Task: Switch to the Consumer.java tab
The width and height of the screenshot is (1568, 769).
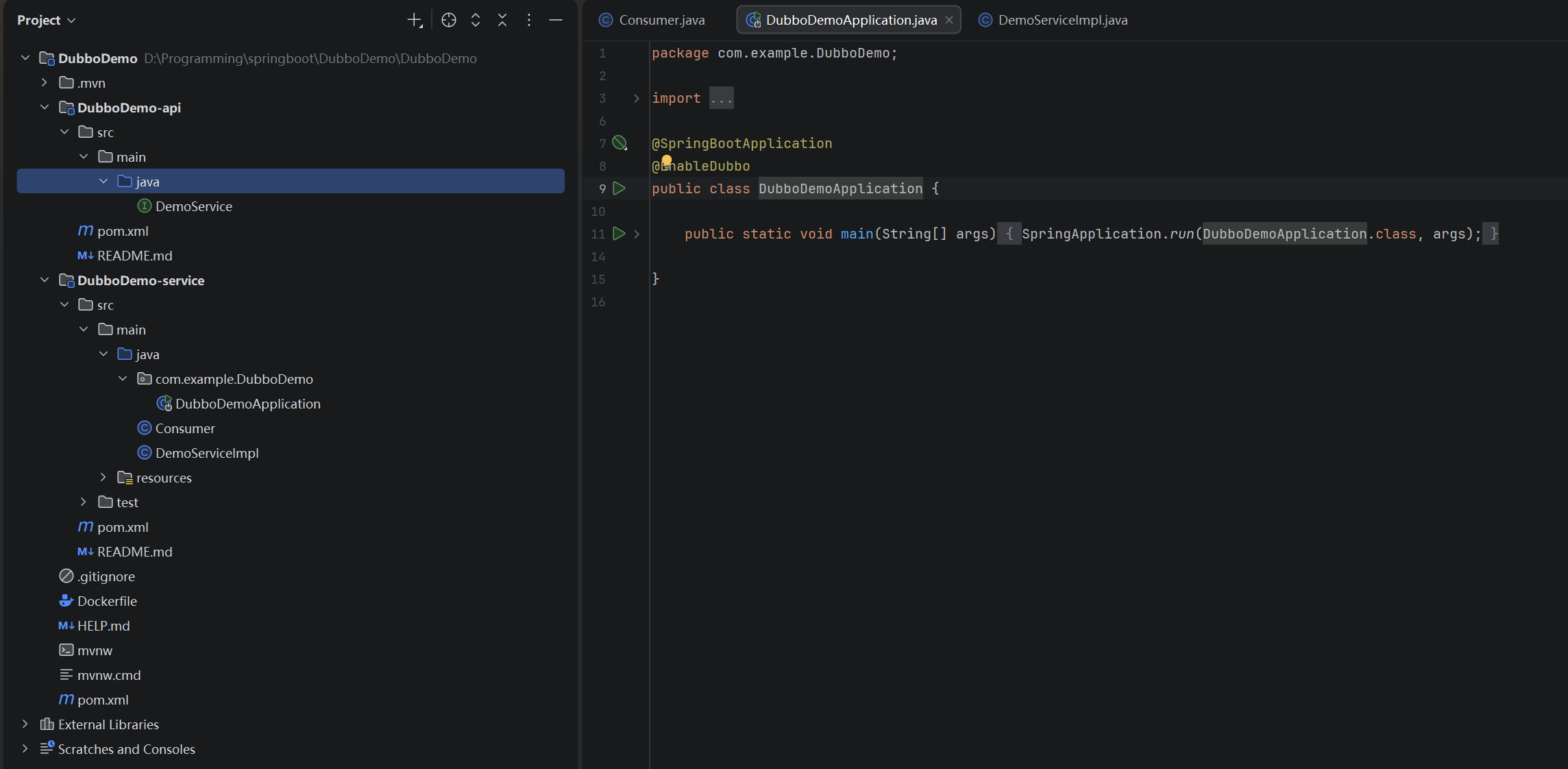Action: pyautogui.click(x=661, y=21)
